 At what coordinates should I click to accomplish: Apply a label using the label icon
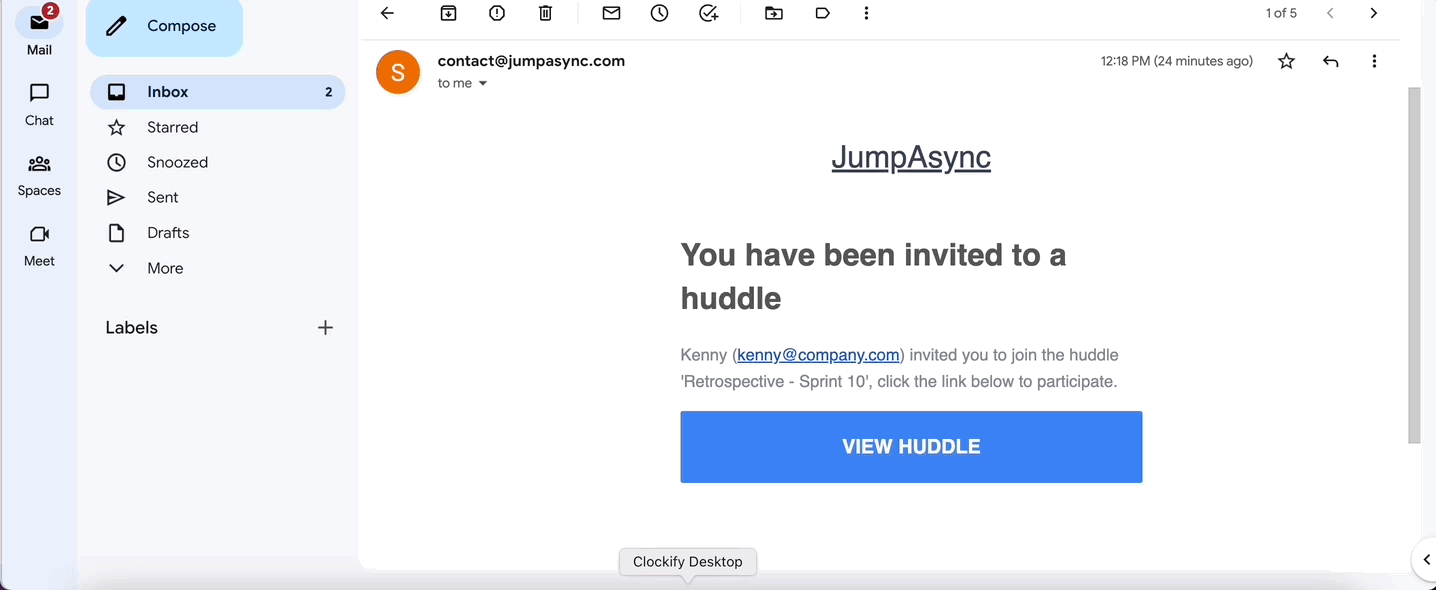[x=822, y=13]
